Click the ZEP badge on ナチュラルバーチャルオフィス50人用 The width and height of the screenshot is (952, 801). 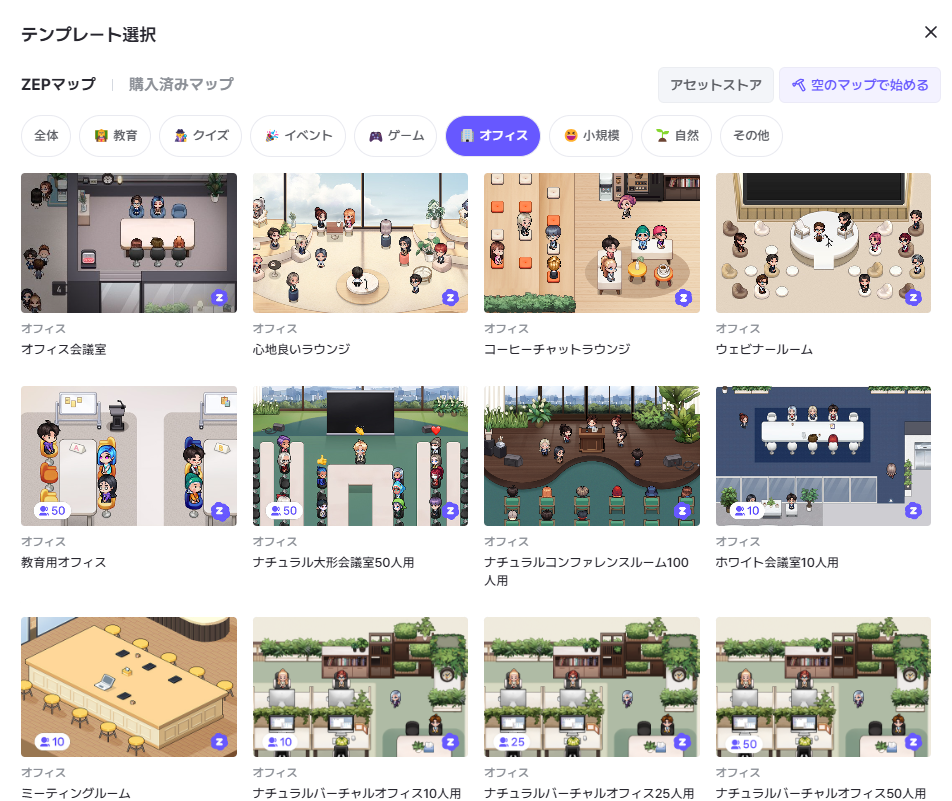coord(913,741)
